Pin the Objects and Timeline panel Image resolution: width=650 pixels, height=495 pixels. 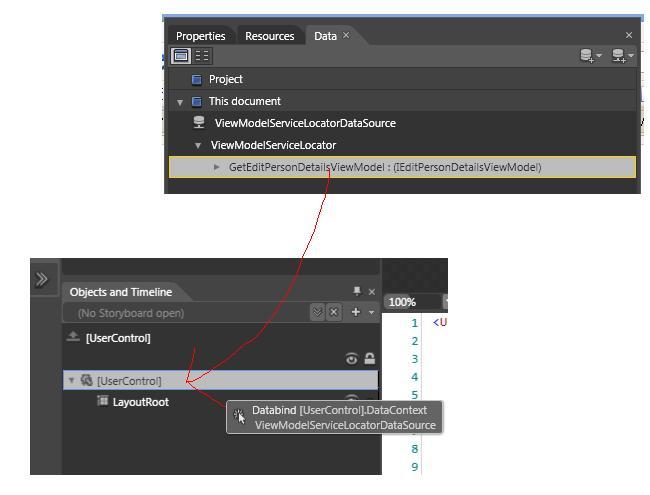click(357, 292)
